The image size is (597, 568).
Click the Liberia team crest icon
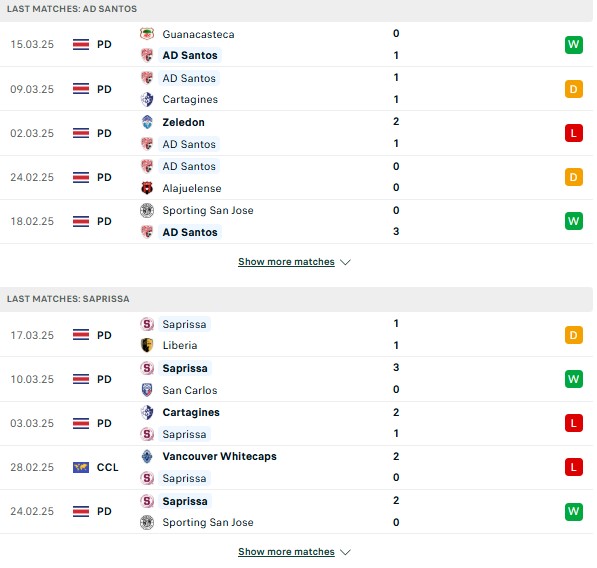coord(147,345)
